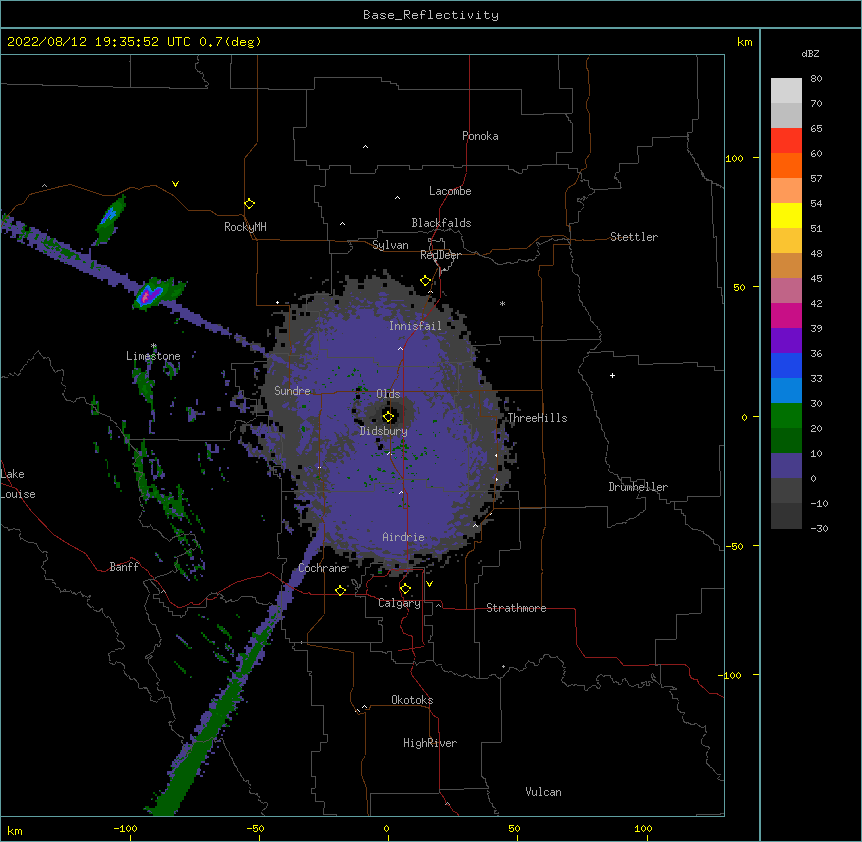Select the Olds label
The image size is (862, 842).
click(388, 394)
